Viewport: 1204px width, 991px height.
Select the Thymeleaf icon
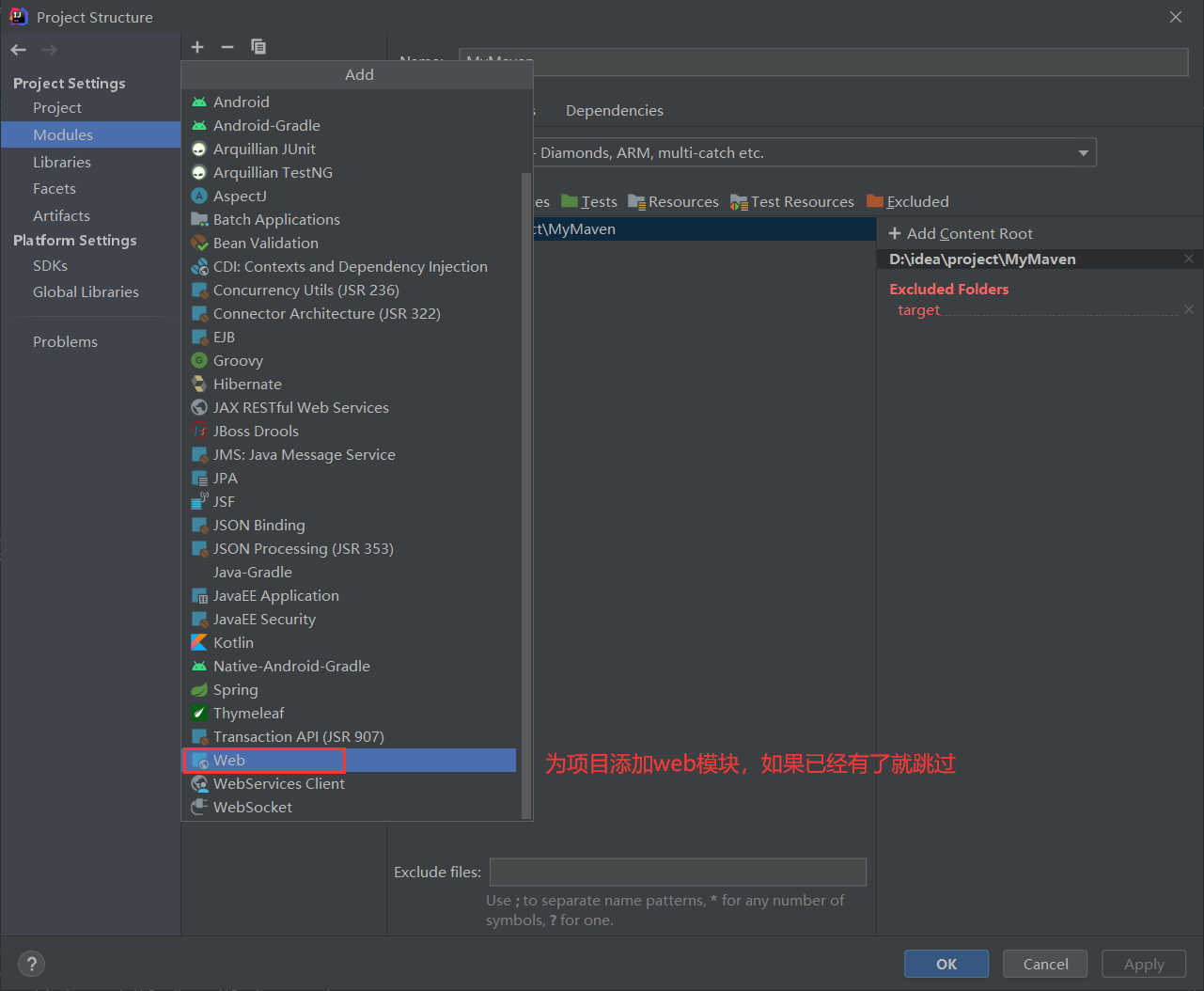[199, 713]
